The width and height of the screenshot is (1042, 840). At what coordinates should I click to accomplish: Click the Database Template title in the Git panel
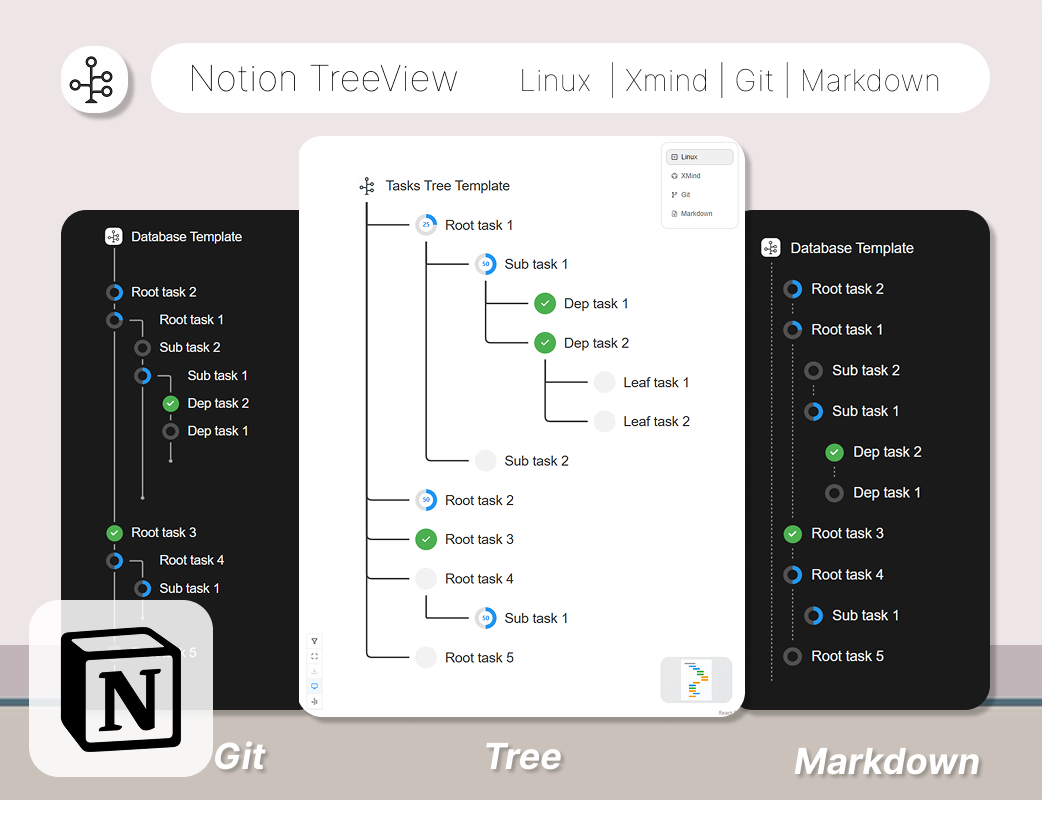pos(186,237)
